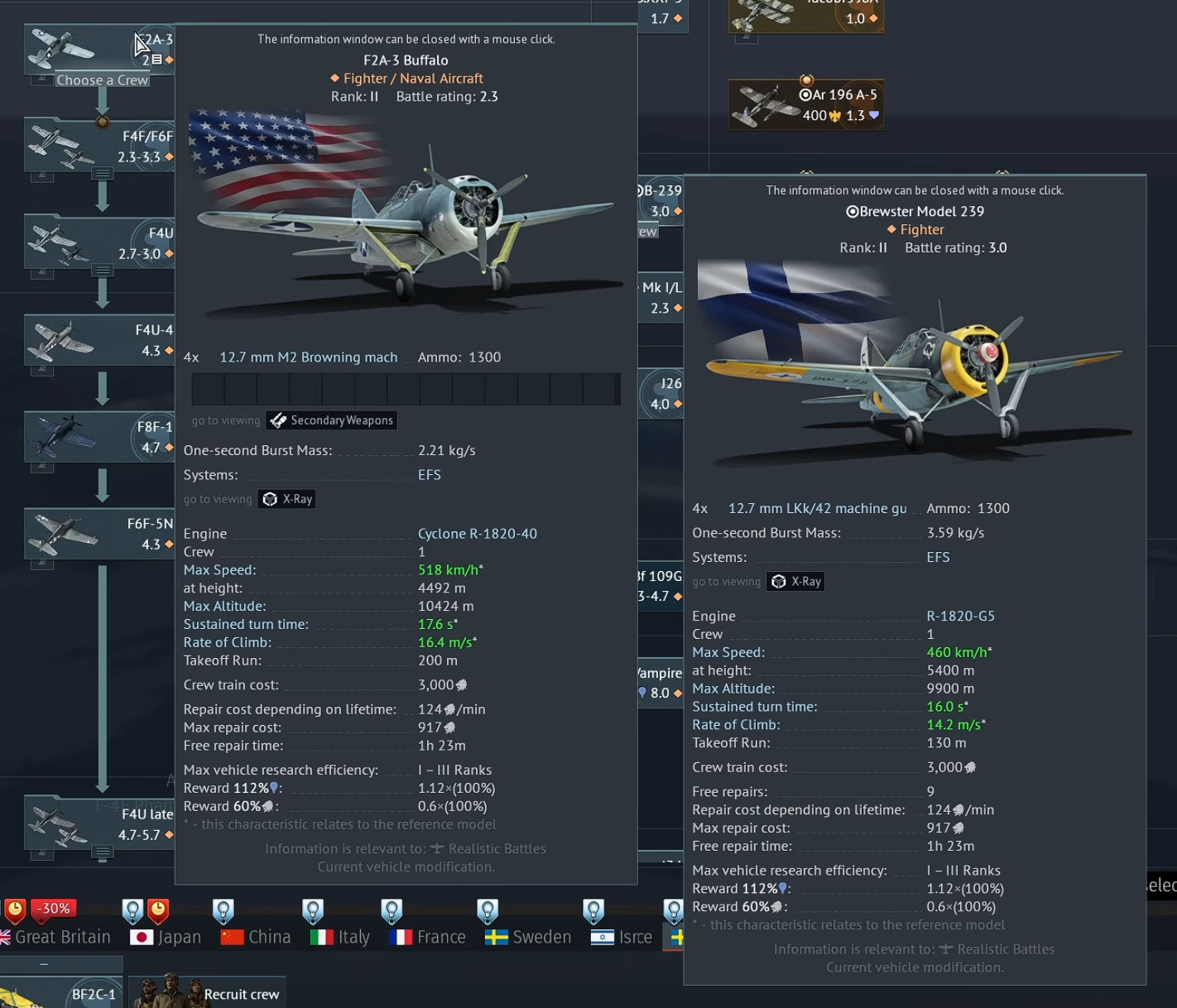Select the F4U 2.7-3.0 group card
Screen dimensions: 1177x1008
[99, 242]
